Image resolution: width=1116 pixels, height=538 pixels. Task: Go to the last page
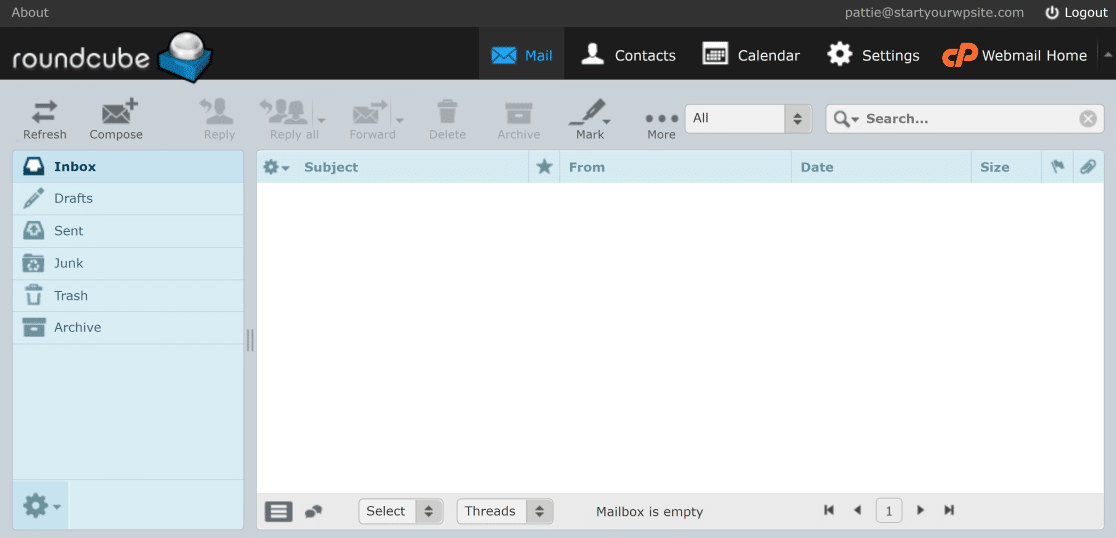[949, 510]
